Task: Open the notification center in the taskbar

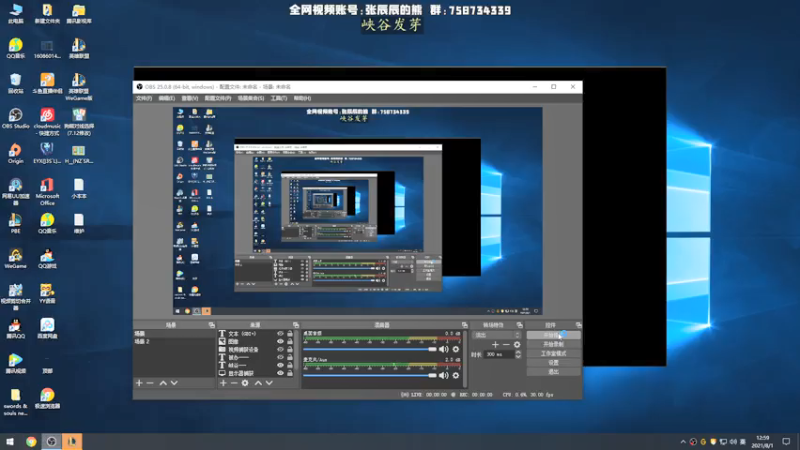Action: 786,441
